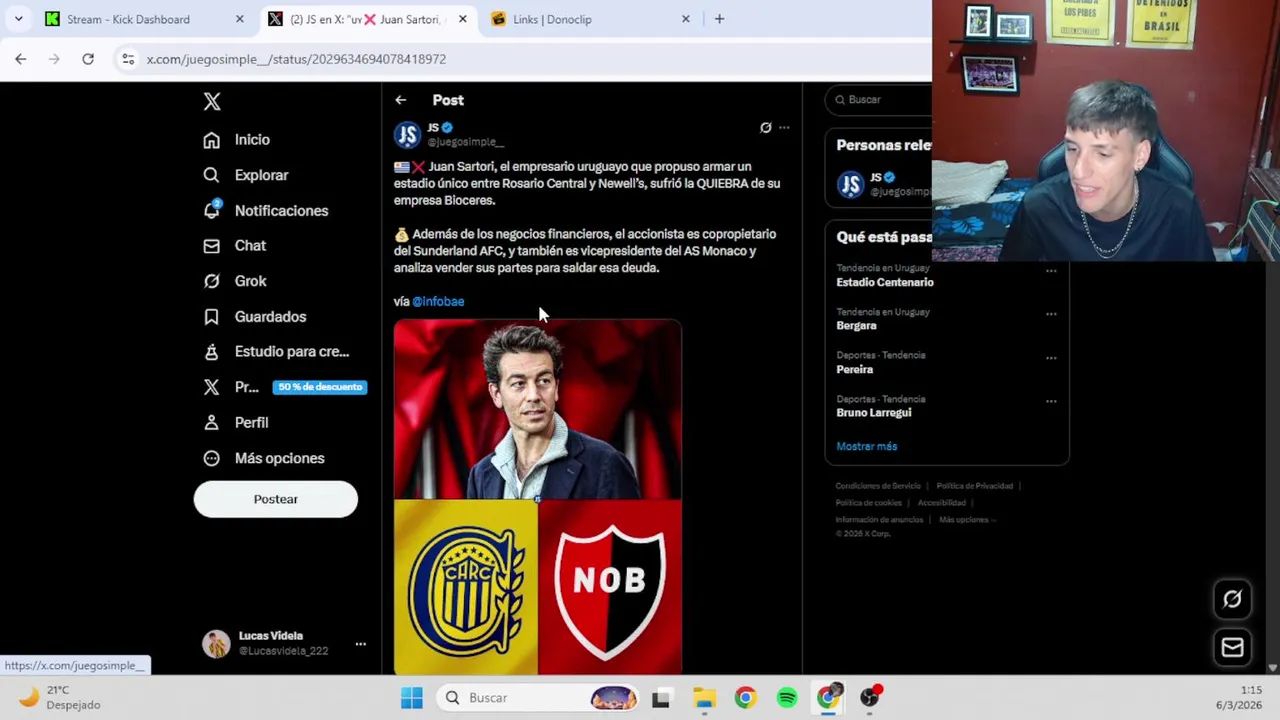Click JS avatar in Personas relevantes

click(850, 185)
